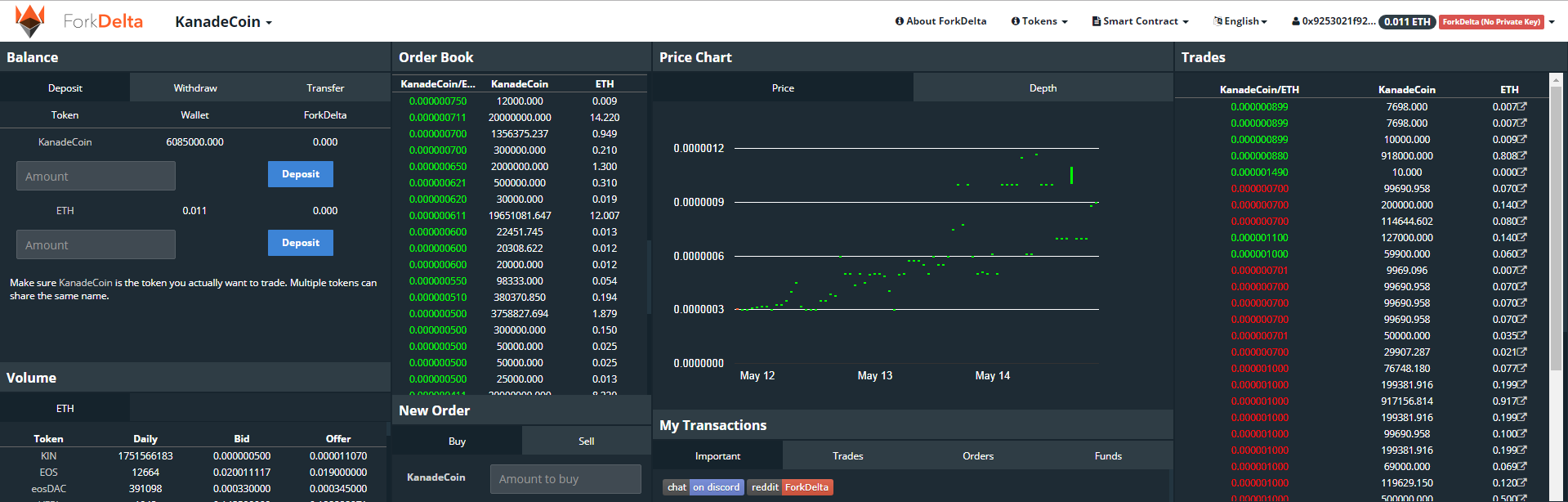The image size is (1568, 502).
Task: Click the 0.000000880 trade price
Action: (x=1259, y=156)
